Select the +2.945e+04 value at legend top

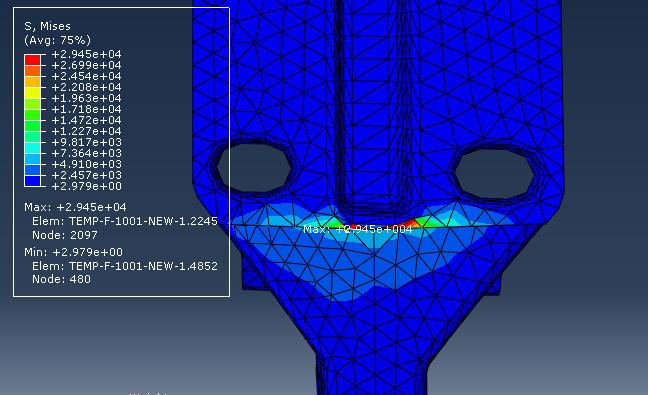86,54
